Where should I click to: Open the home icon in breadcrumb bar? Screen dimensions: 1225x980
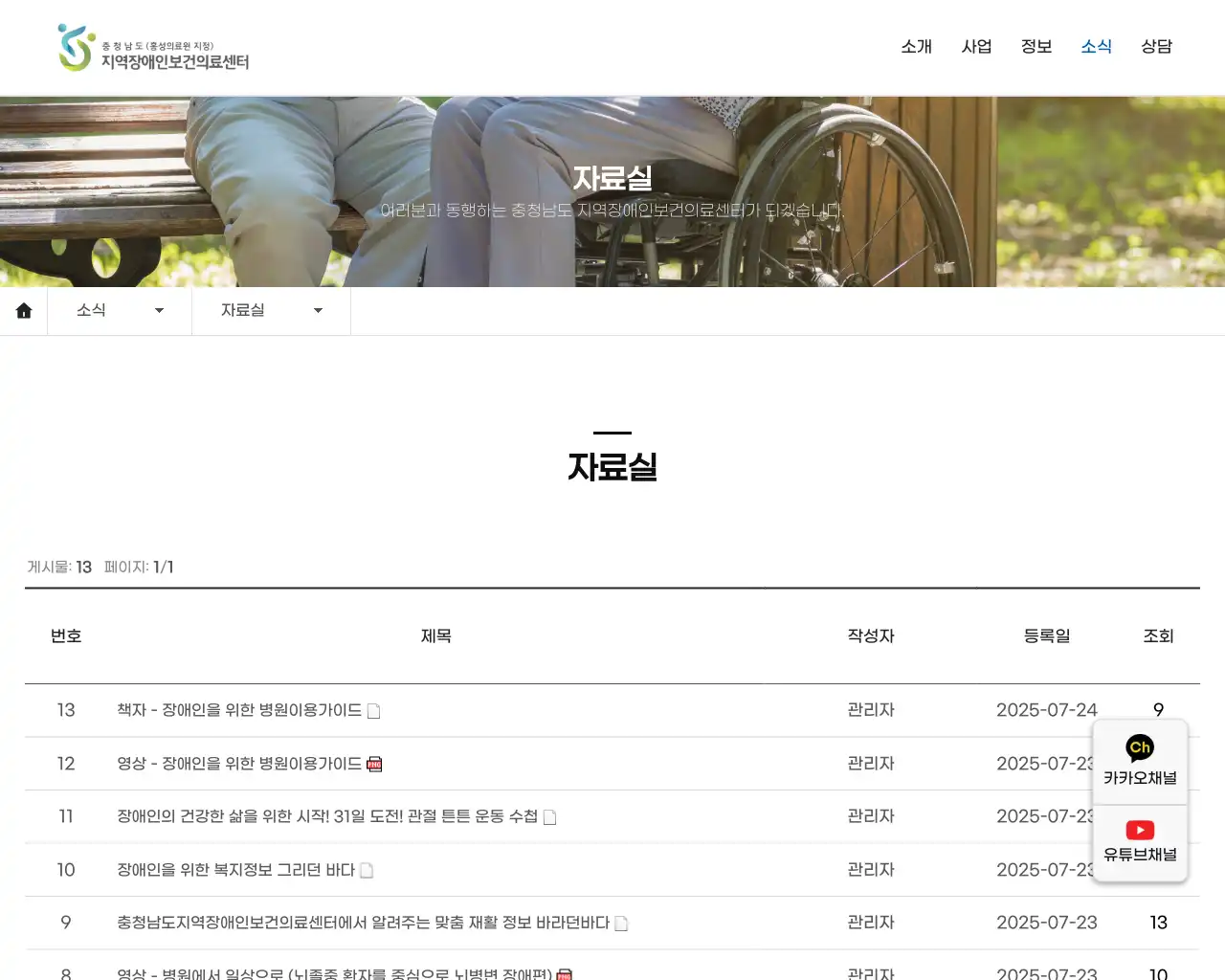pyautogui.click(x=24, y=310)
